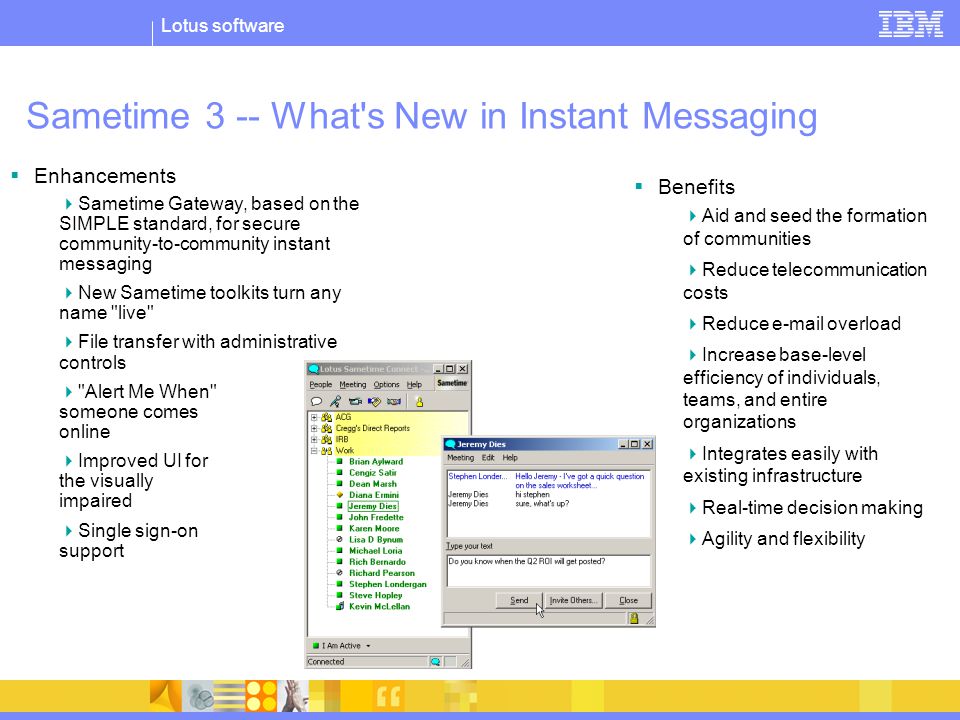Click the video camera toolbar icon
The width and height of the screenshot is (960, 720).
(355, 402)
